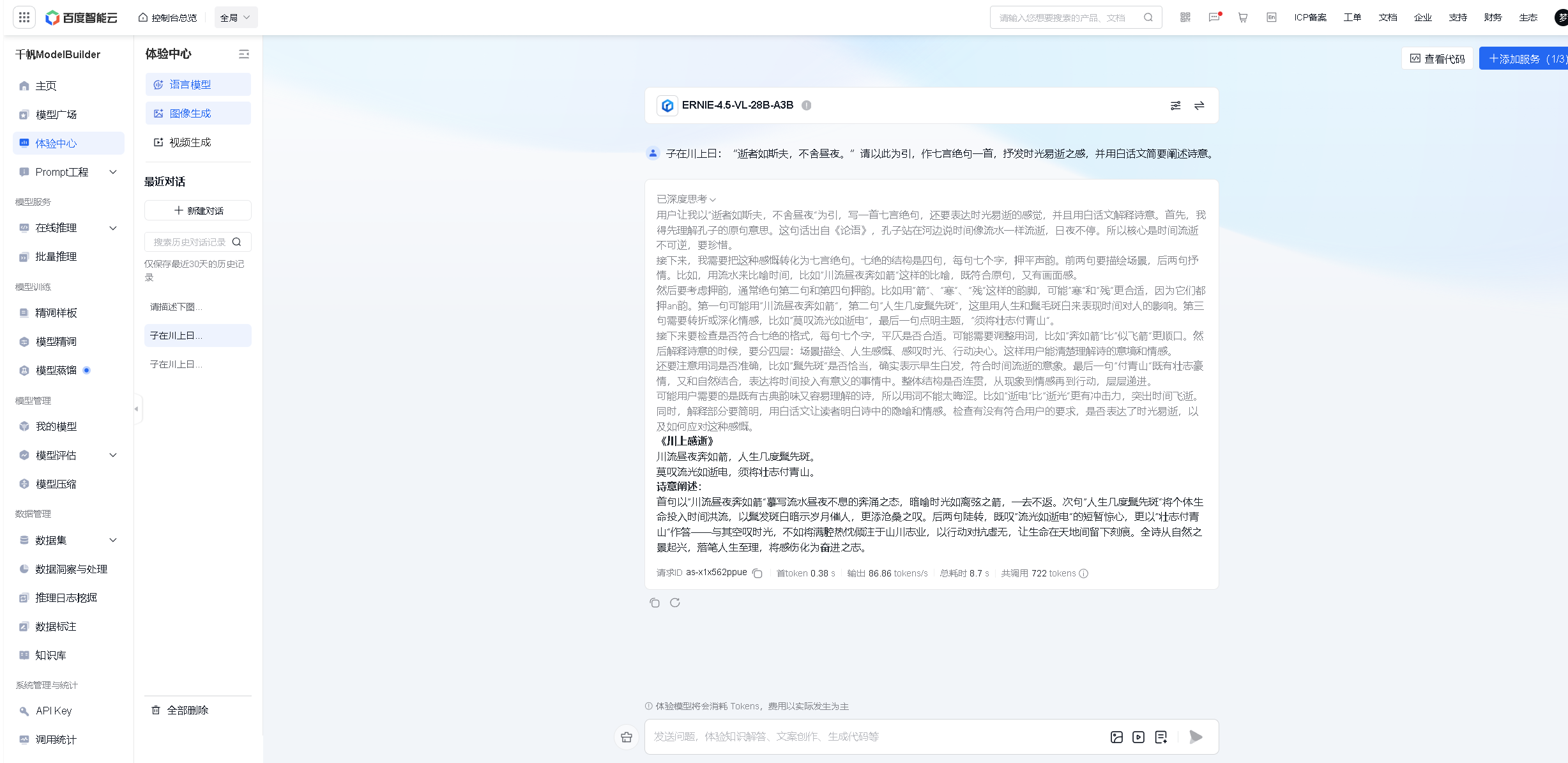Click the clear conversation broom icon
Screen dimensions: 1568x763
click(627, 737)
